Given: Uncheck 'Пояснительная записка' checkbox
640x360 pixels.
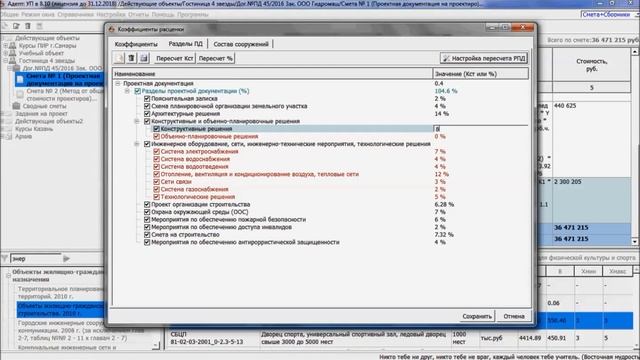Looking at the screenshot, I should [x=147, y=99].
